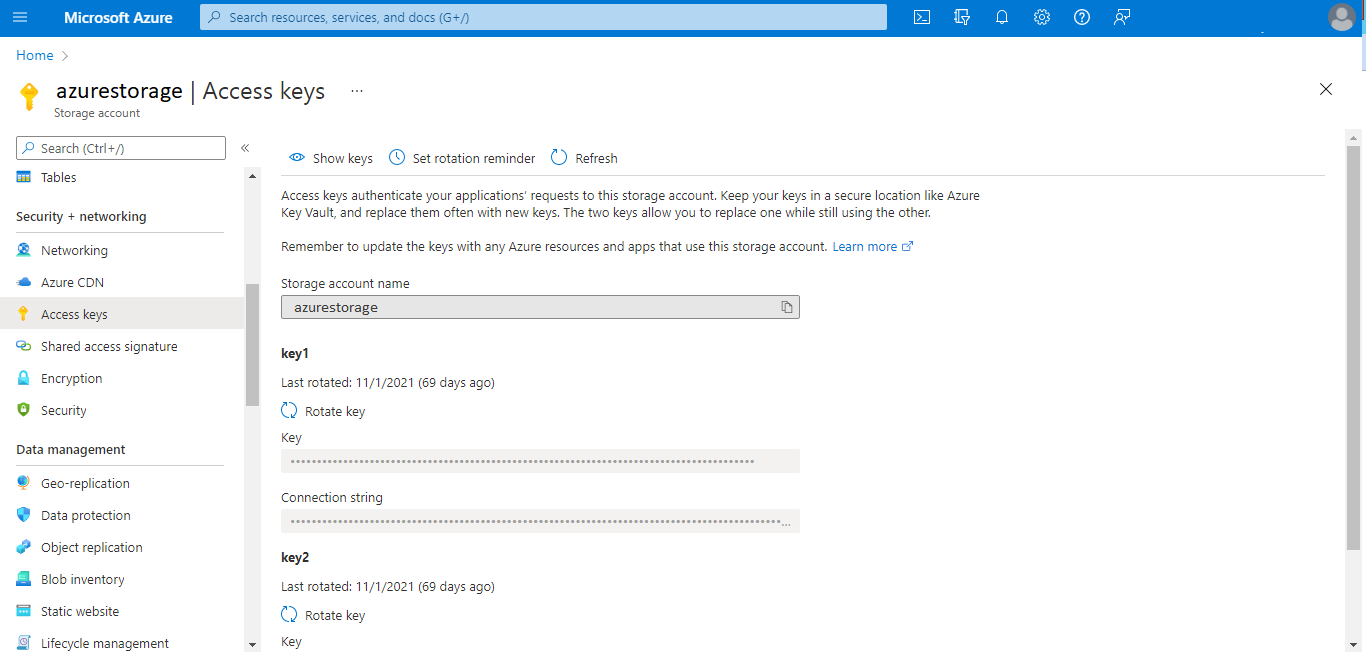Open portal settings gear icon
The width and height of the screenshot is (1368, 652).
(1042, 17)
